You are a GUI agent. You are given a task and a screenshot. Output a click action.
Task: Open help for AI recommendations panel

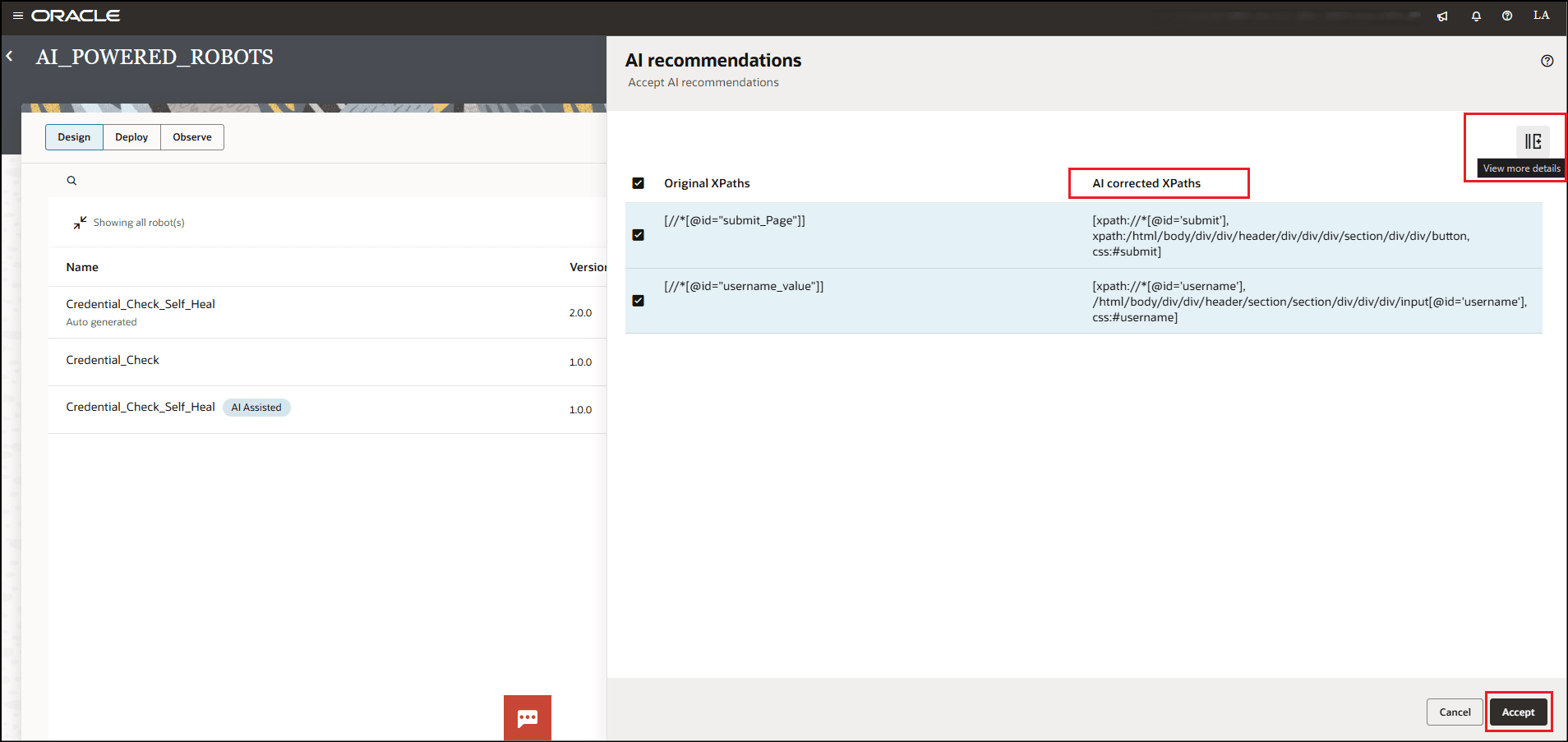[1547, 61]
